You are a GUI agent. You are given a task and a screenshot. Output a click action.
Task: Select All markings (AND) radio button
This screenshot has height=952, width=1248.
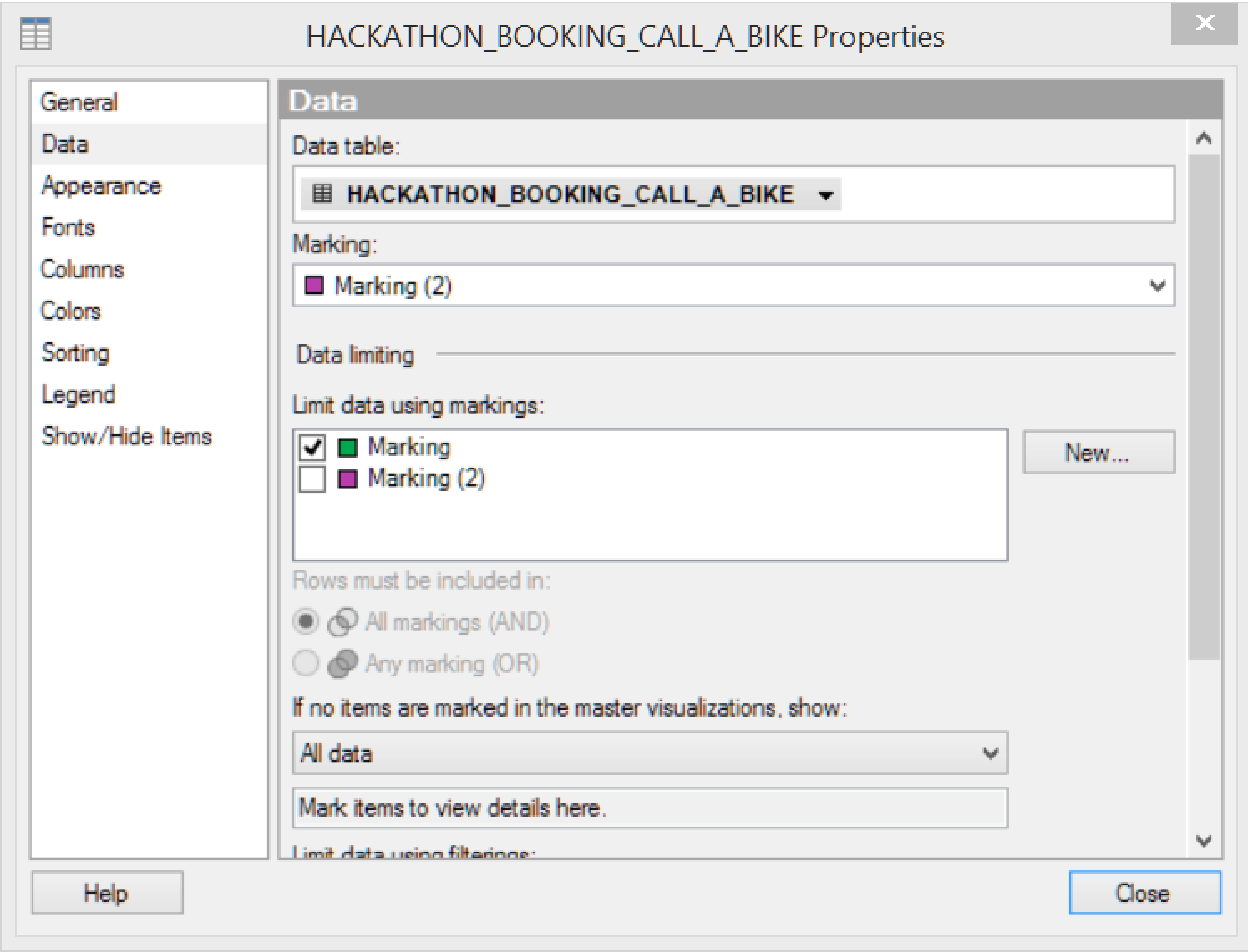click(306, 622)
